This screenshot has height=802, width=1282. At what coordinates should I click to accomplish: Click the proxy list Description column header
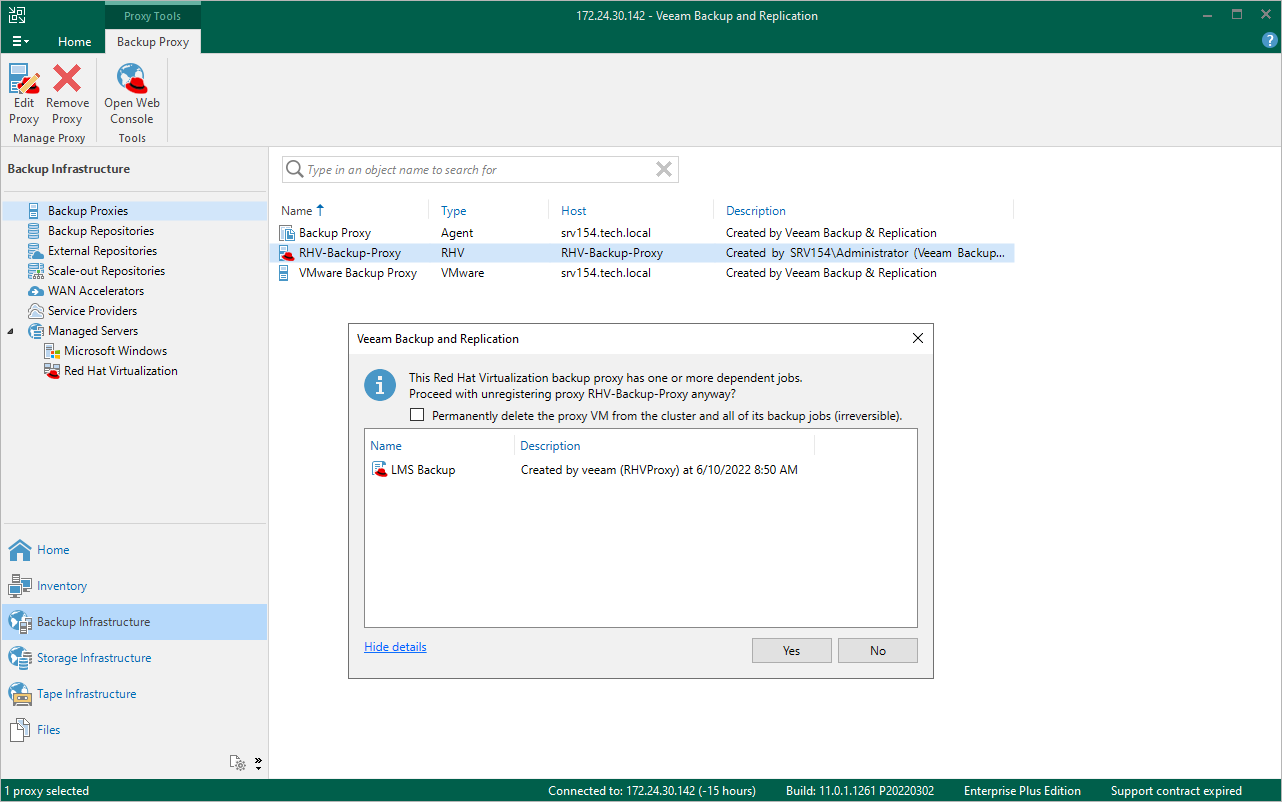865,211
